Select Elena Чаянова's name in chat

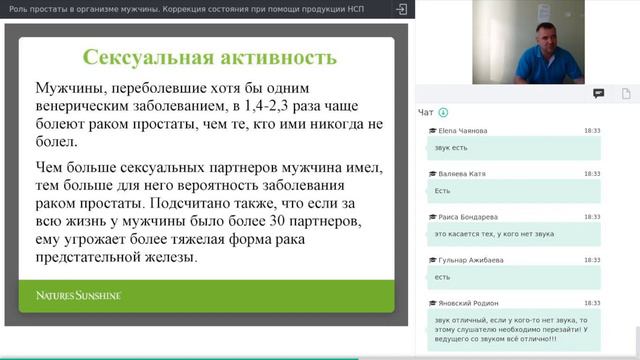pyautogui.click(x=463, y=131)
